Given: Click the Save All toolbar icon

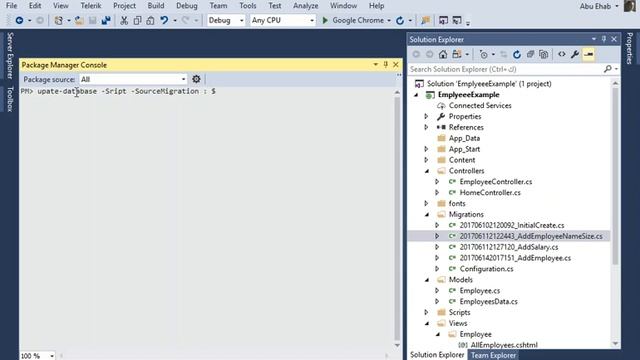Looking at the screenshot, I should pyautogui.click(x=106, y=20).
